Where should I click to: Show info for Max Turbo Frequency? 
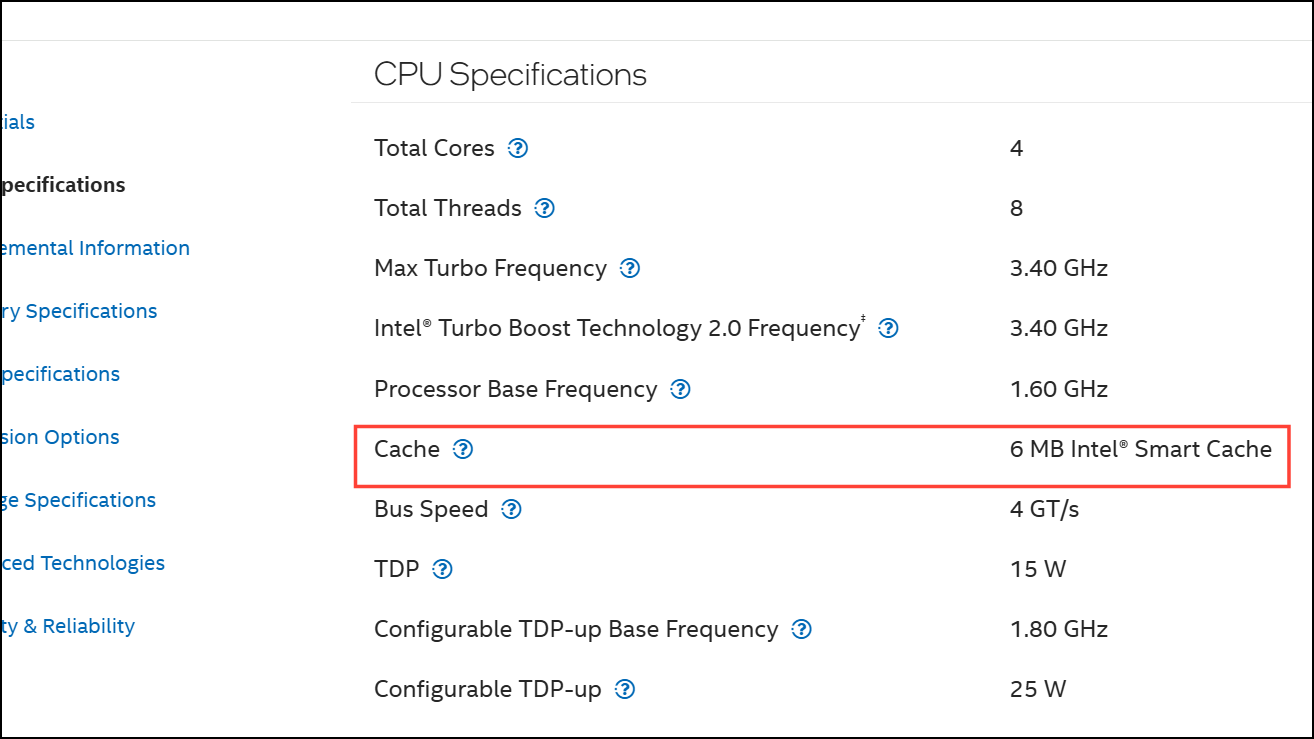tap(630, 268)
